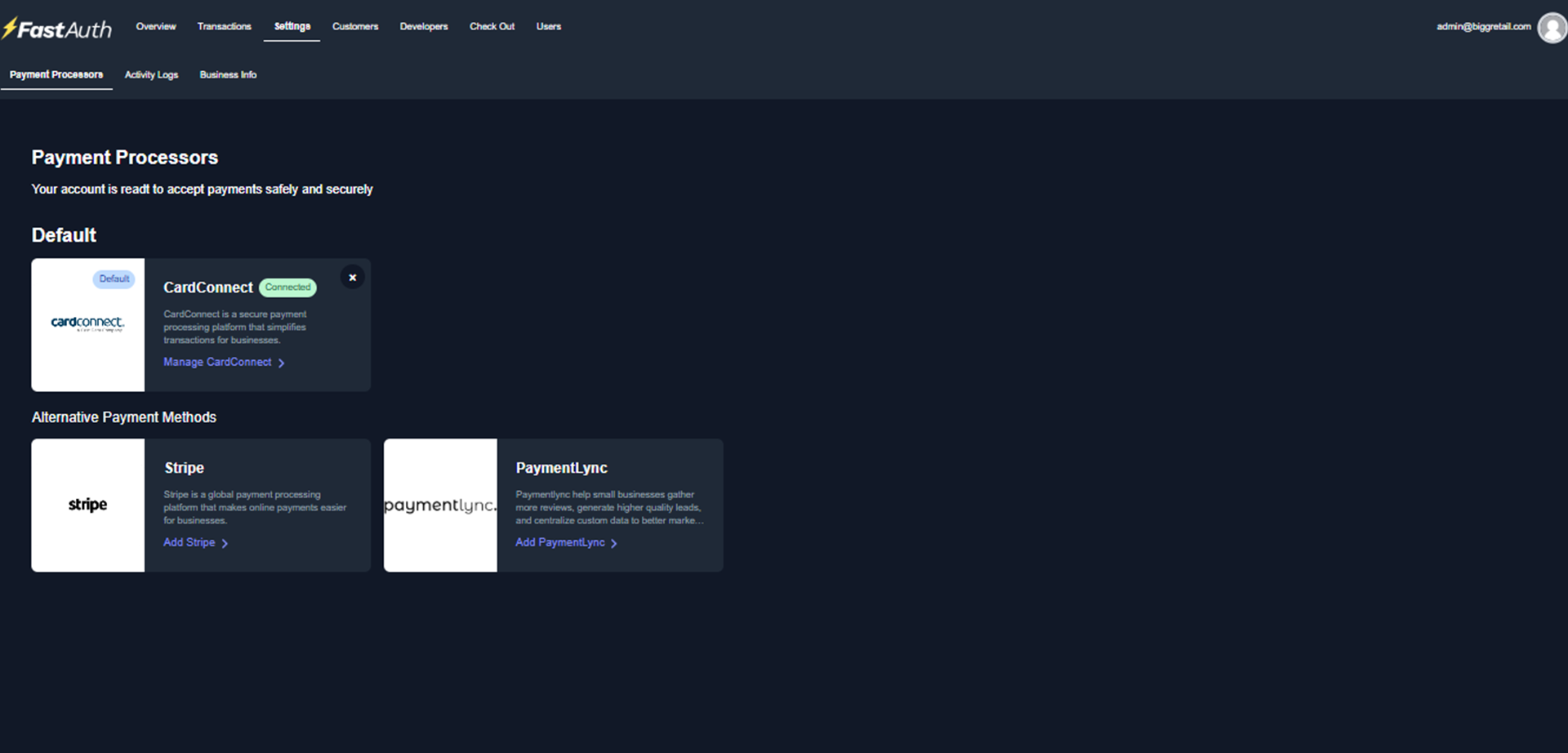Open the Developers section
This screenshot has width=1568, height=753.
pos(424,26)
